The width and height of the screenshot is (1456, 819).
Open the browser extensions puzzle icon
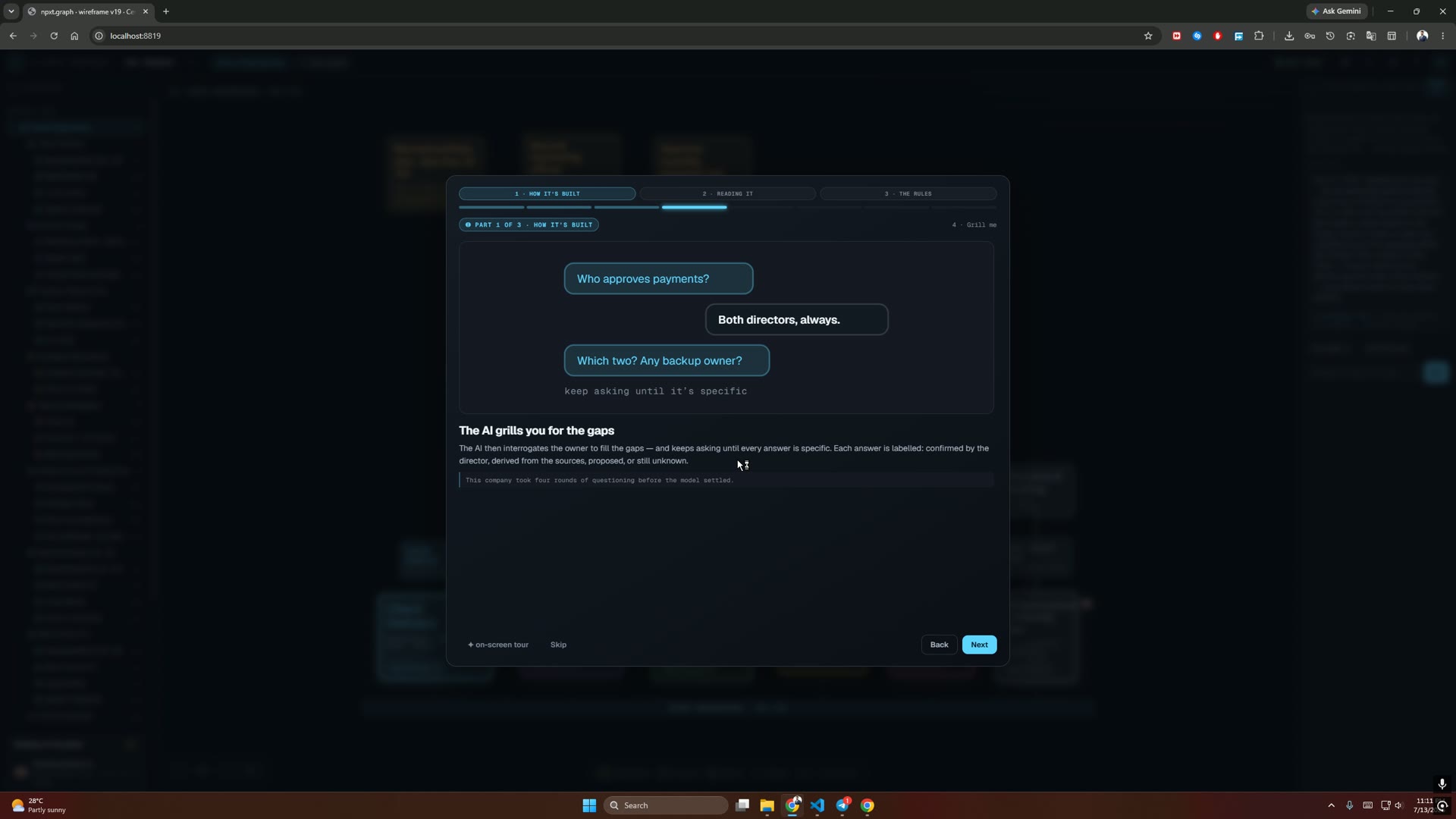point(1259,36)
